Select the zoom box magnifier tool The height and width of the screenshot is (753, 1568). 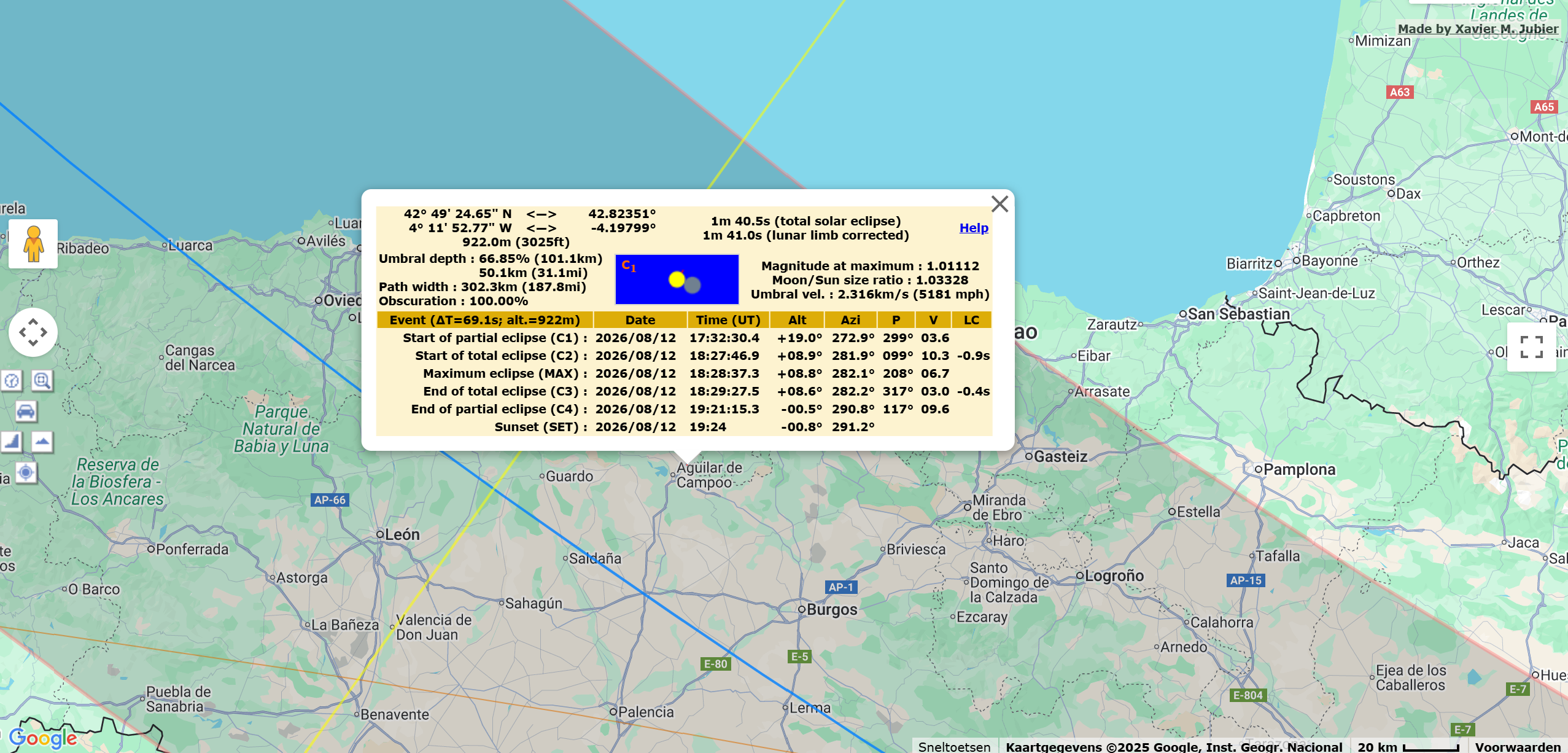click(x=42, y=381)
